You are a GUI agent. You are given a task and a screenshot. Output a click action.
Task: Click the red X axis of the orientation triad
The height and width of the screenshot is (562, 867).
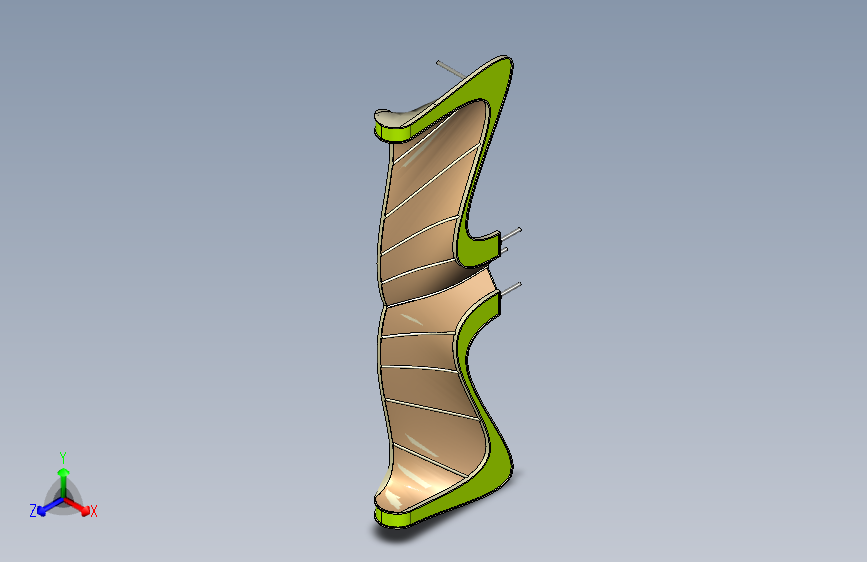pyautogui.click(x=78, y=506)
